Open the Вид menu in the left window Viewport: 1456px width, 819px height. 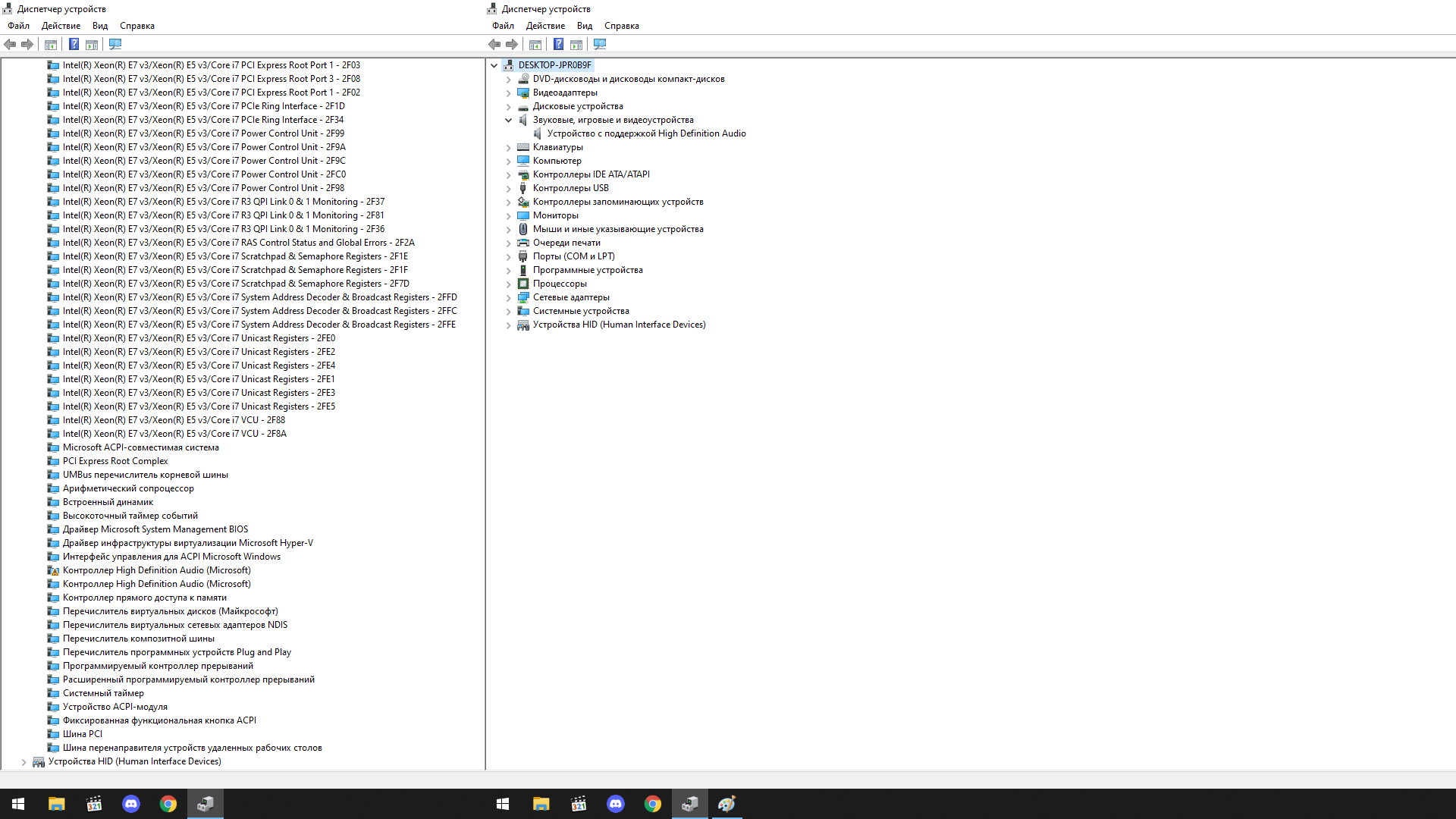100,26
